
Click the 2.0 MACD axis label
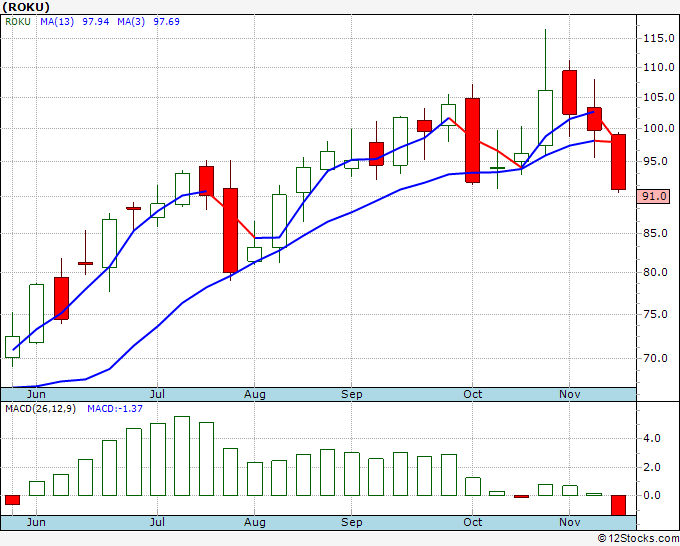(x=652, y=468)
